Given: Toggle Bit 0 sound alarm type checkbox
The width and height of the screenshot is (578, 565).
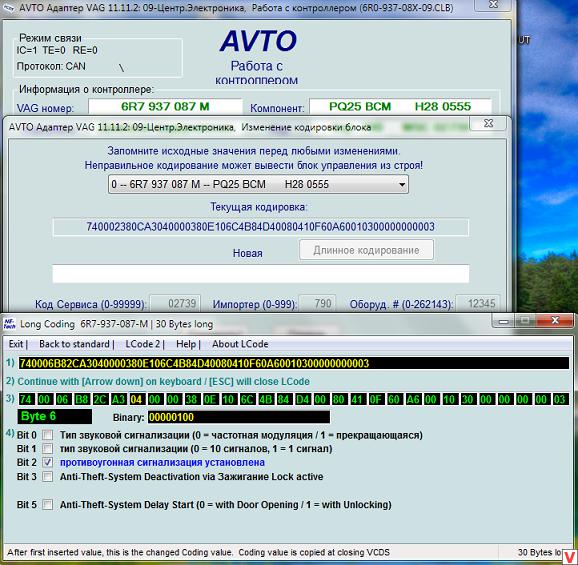Looking at the screenshot, I should (47, 435).
